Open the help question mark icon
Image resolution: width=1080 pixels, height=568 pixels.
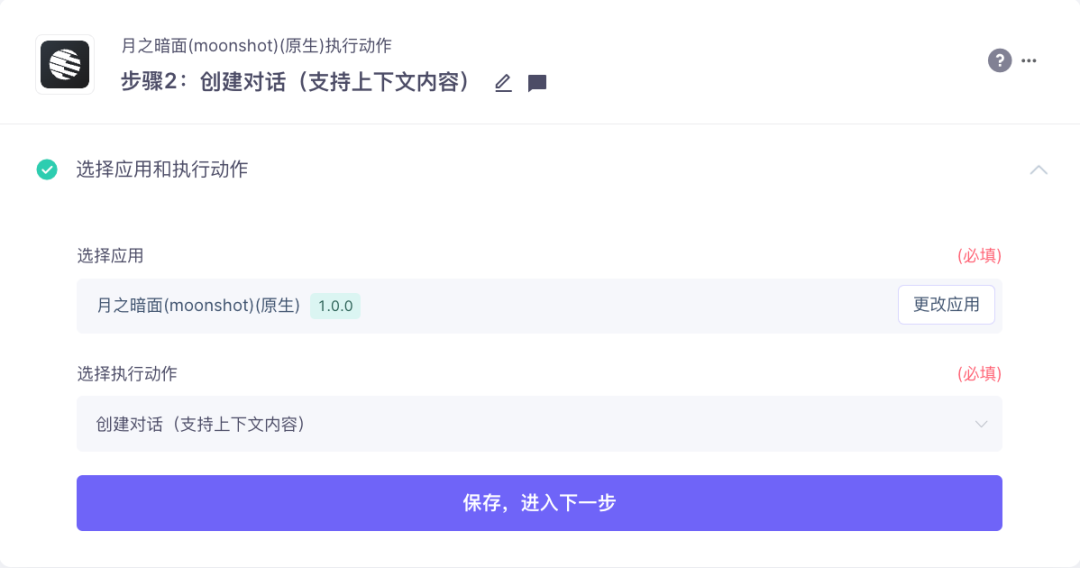tap(999, 61)
